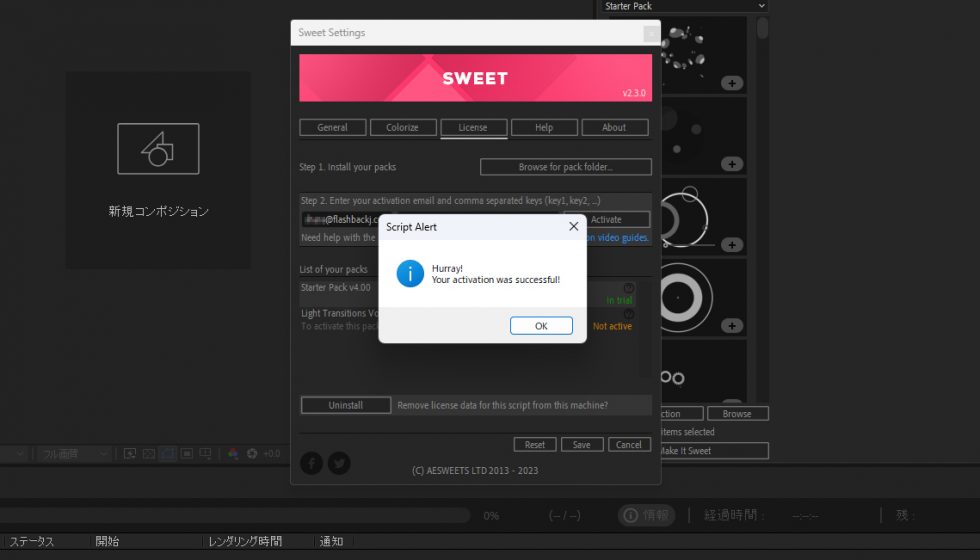Switch to the About tab

click(x=614, y=128)
